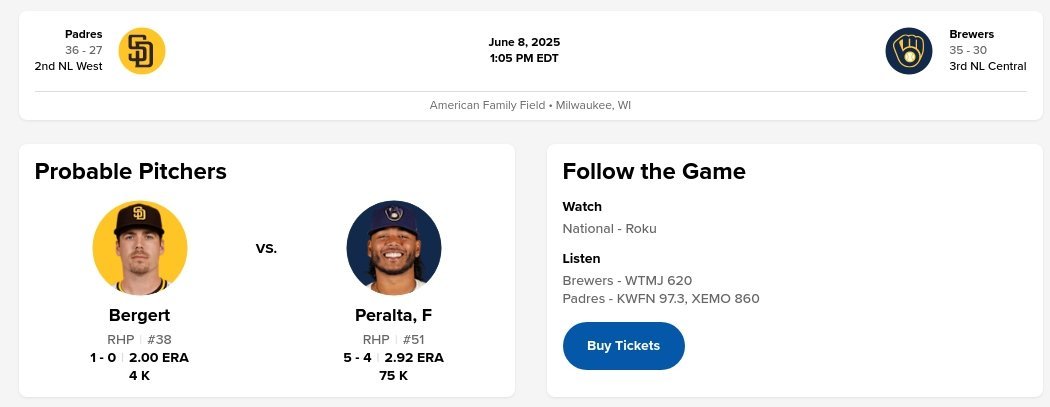Click the Padres team name
This screenshot has height=407, width=1050.
[84, 34]
